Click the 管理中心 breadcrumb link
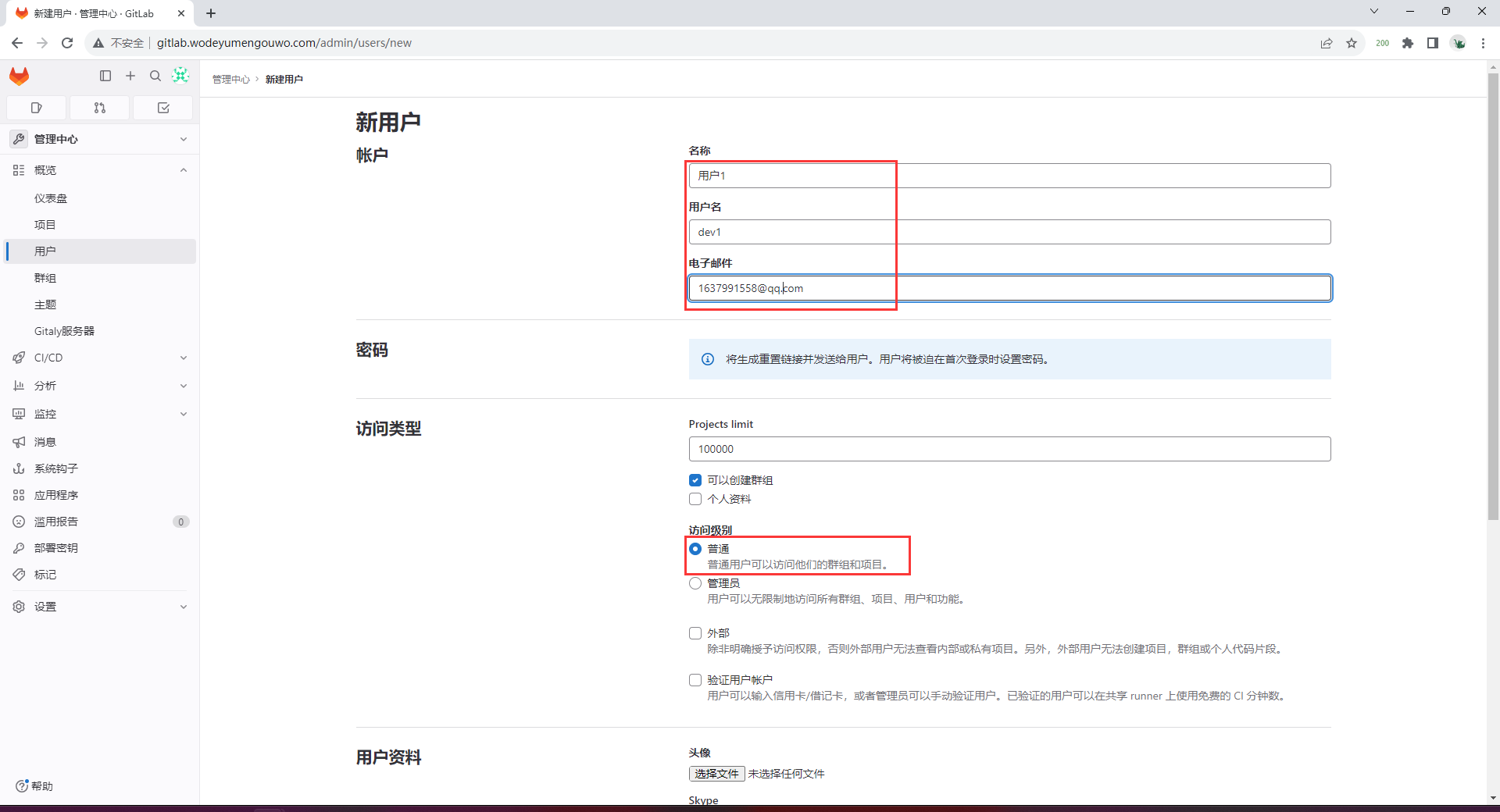 click(230, 80)
